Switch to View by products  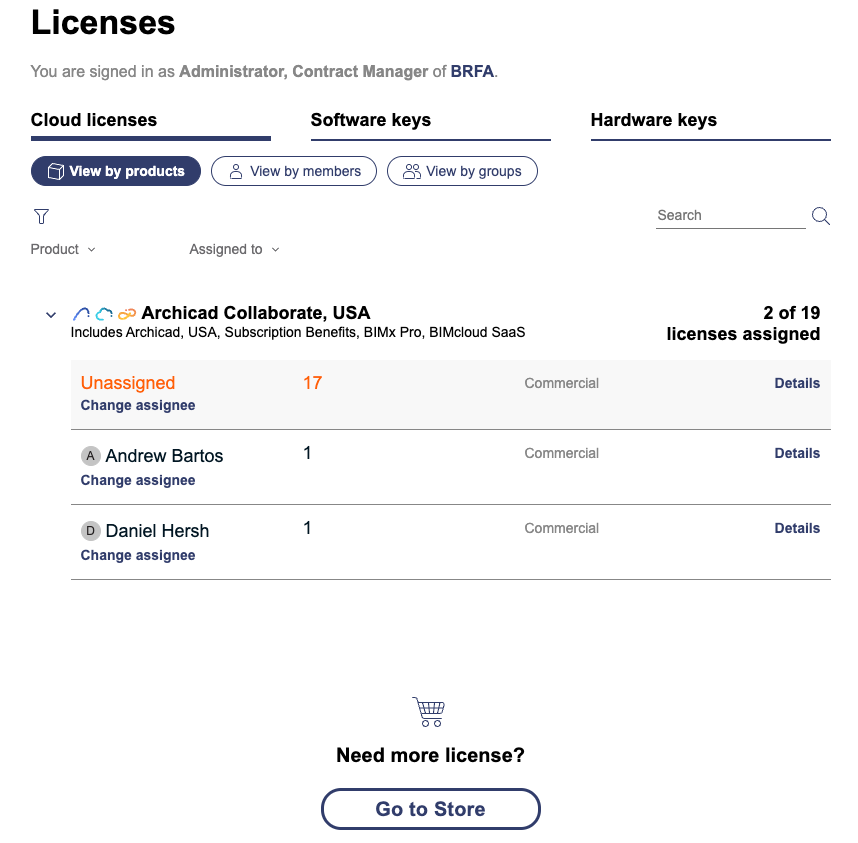[x=116, y=172]
